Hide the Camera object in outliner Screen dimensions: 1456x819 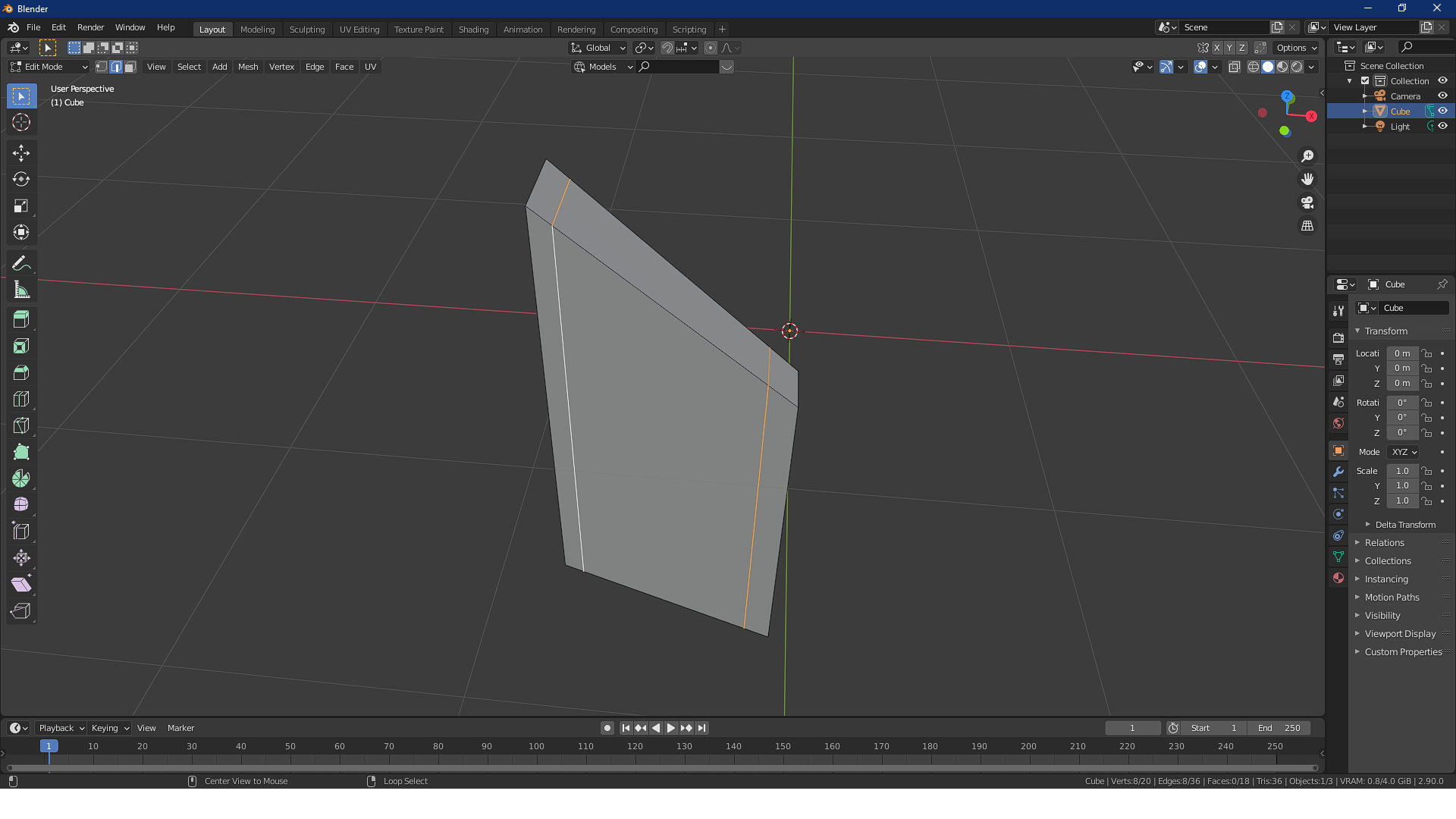tap(1442, 96)
